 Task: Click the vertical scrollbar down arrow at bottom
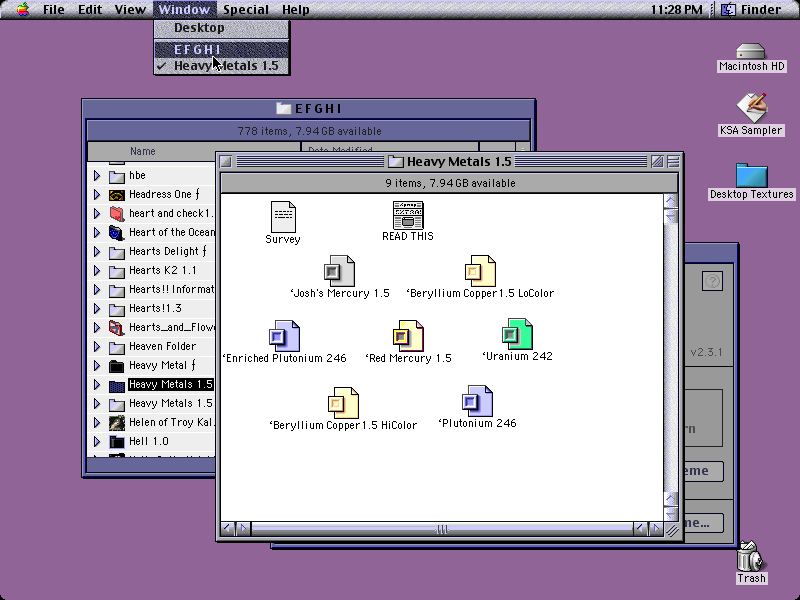click(670, 514)
